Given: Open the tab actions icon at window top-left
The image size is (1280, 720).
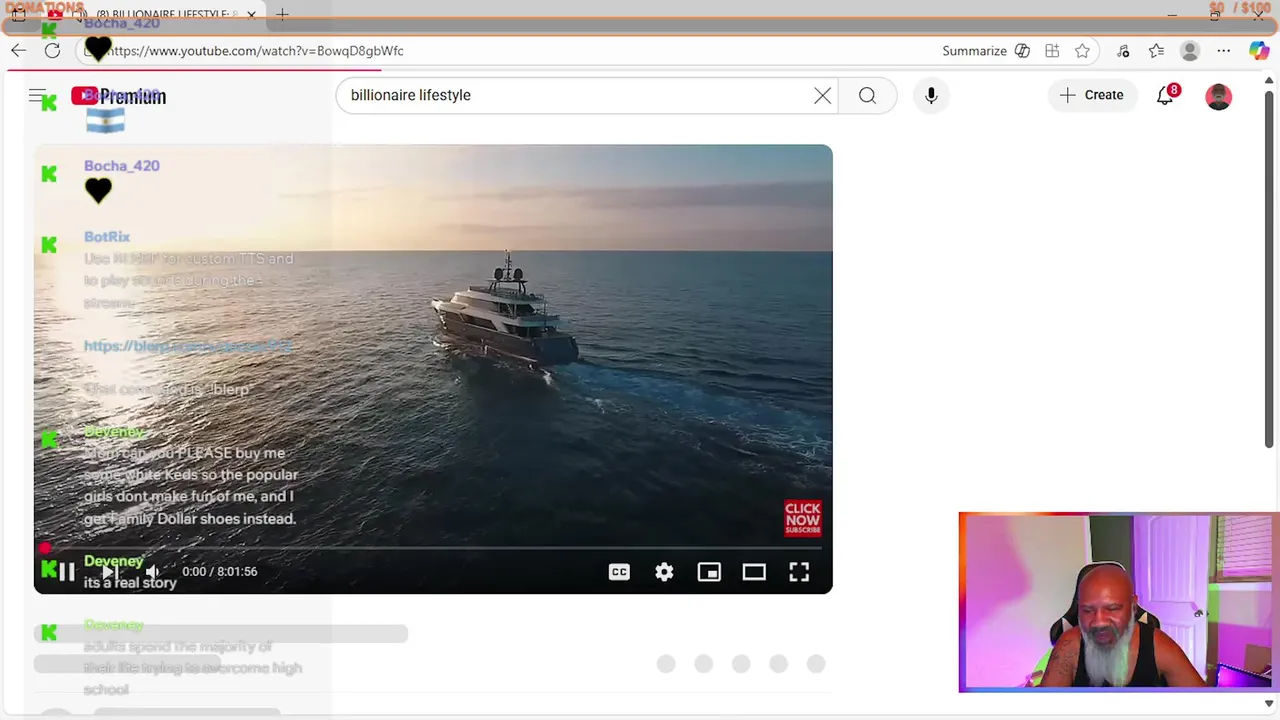Looking at the screenshot, I should 19,15.
